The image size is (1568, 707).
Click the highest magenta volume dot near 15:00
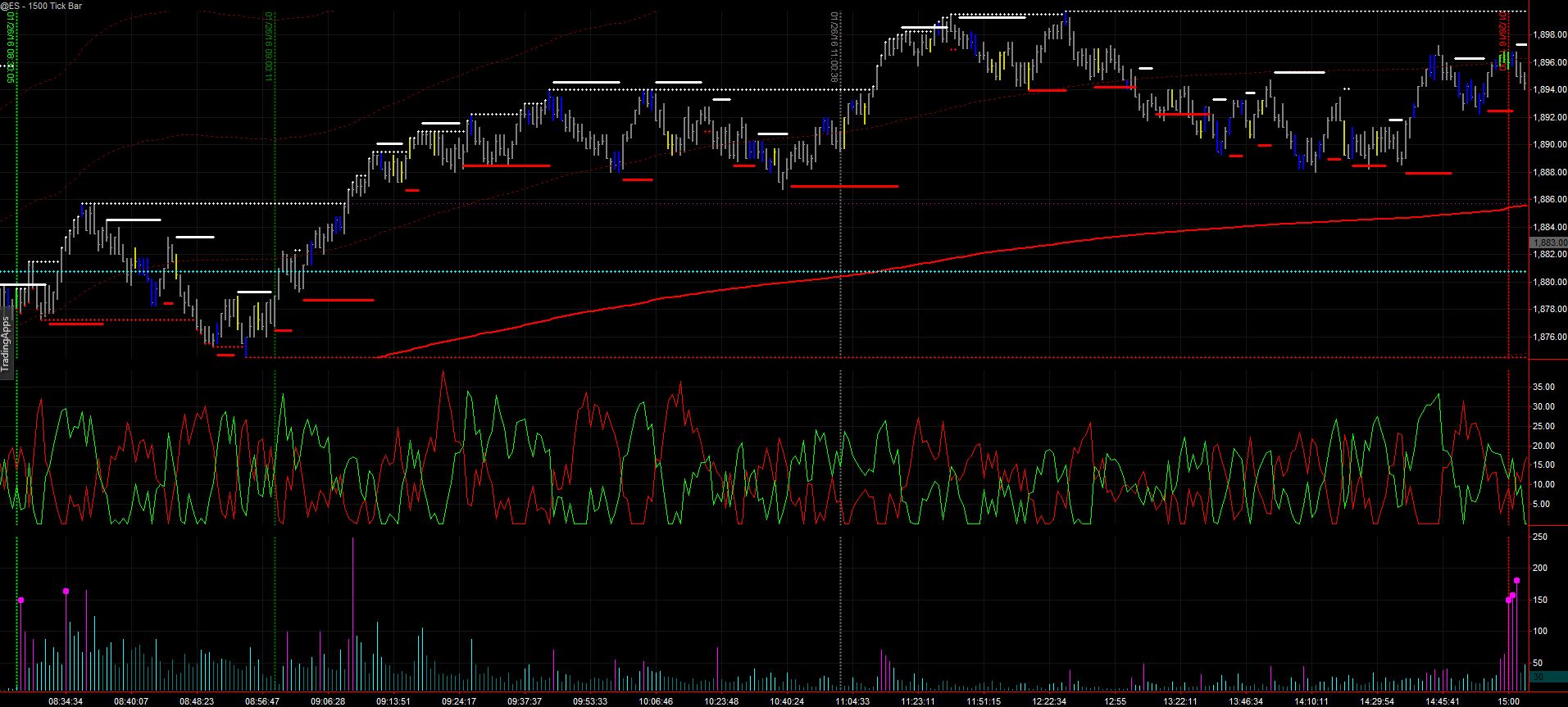[1516, 580]
